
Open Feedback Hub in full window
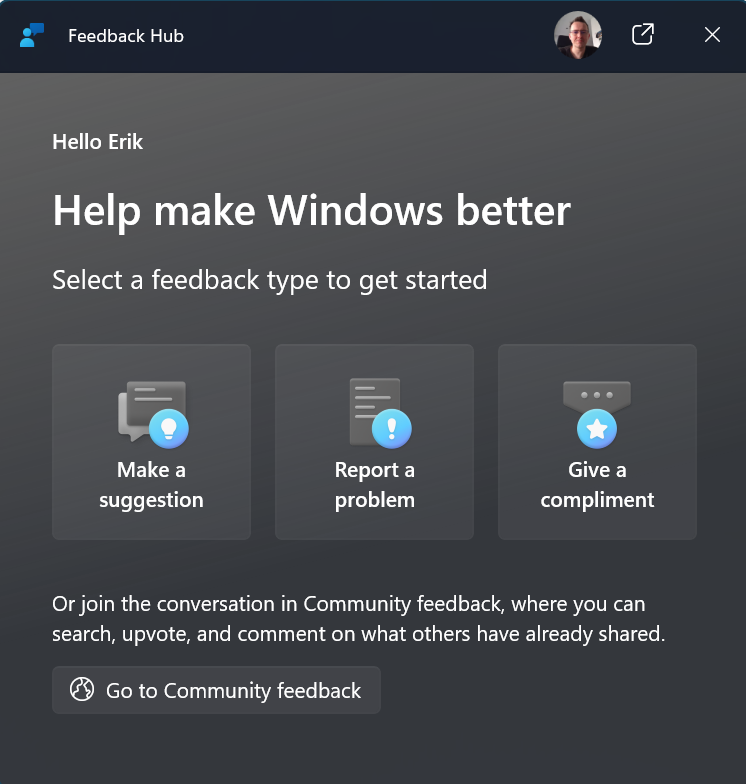pyautogui.click(x=643, y=35)
